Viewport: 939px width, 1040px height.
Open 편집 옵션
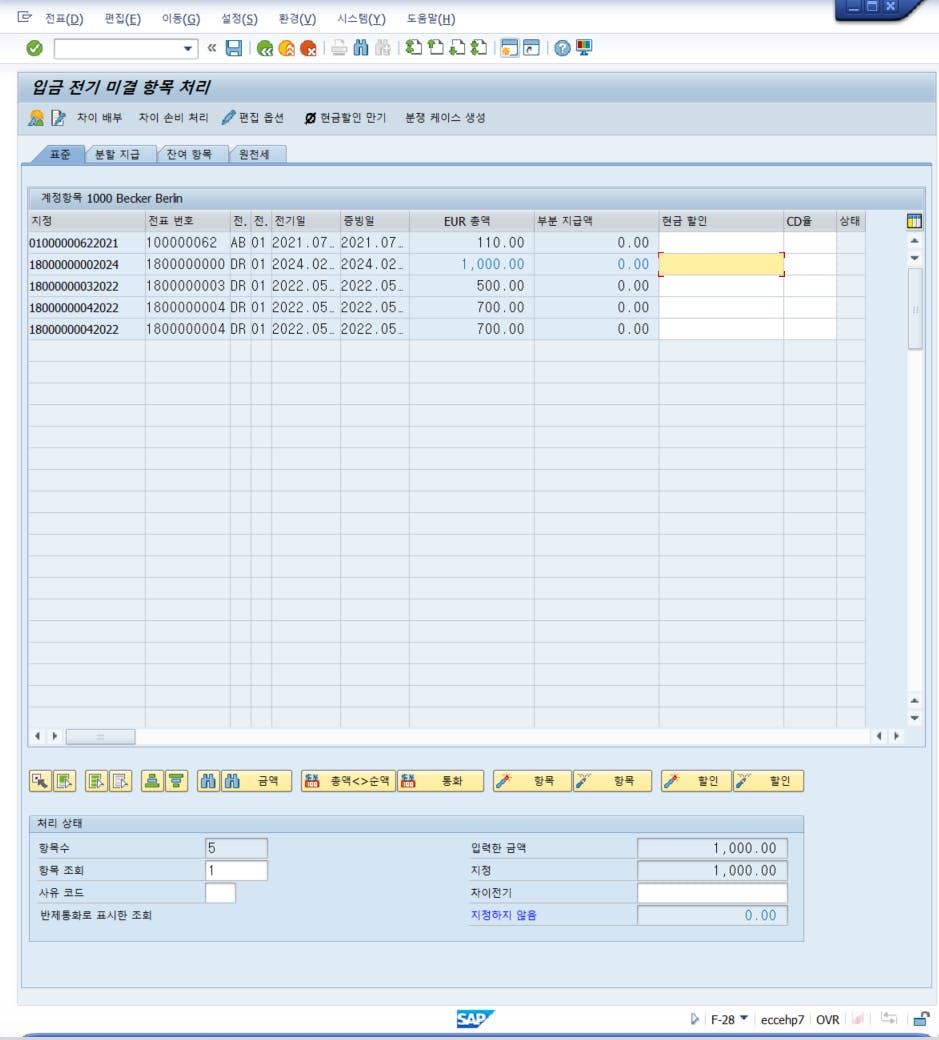[x=253, y=118]
